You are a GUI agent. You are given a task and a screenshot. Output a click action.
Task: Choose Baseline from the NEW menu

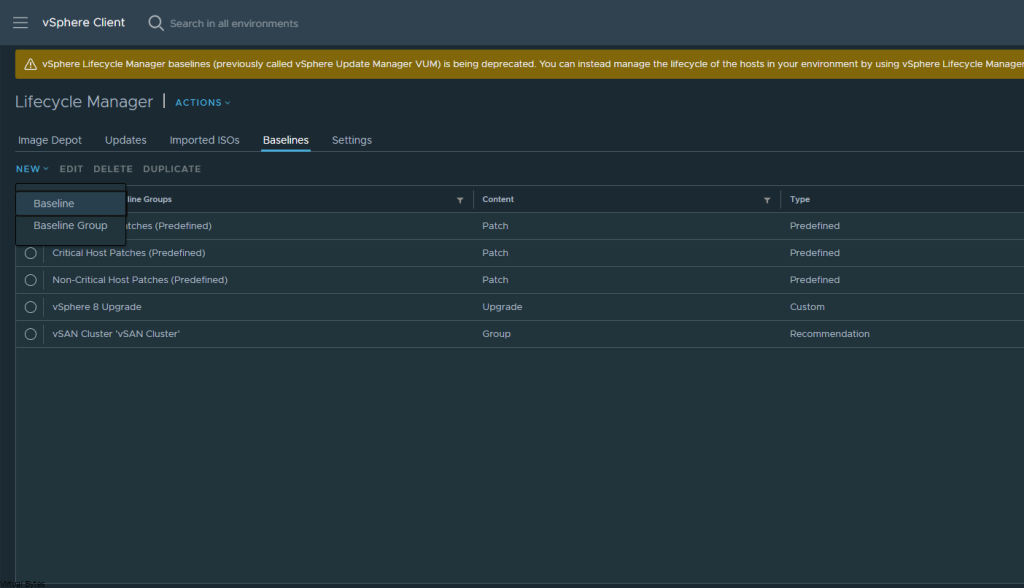tap(71, 203)
